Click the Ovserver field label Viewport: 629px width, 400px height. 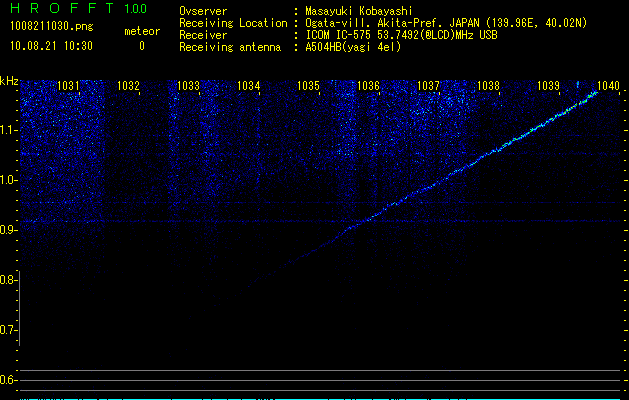(x=203, y=11)
